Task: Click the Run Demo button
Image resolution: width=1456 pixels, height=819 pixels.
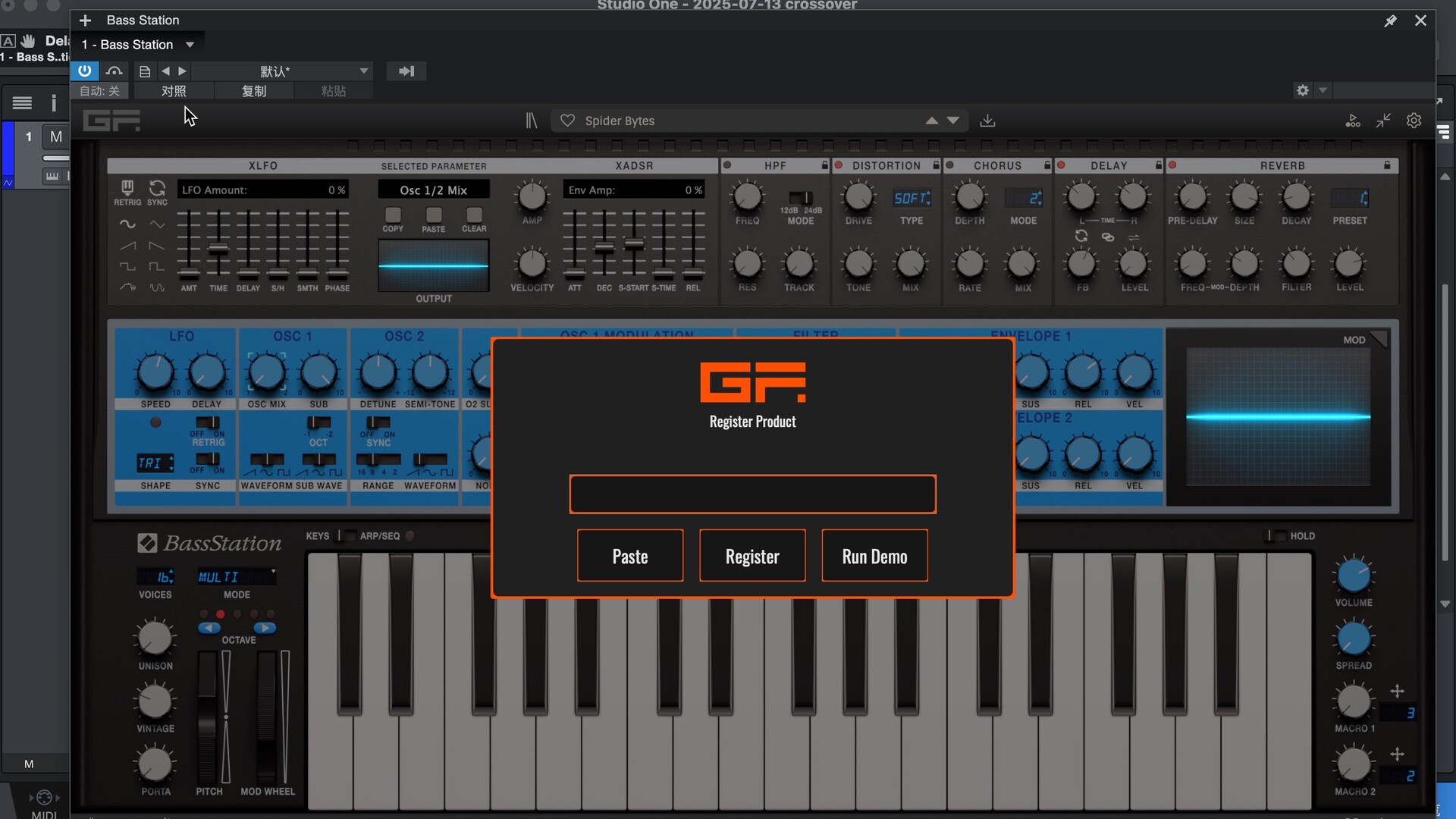Action: click(874, 556)
